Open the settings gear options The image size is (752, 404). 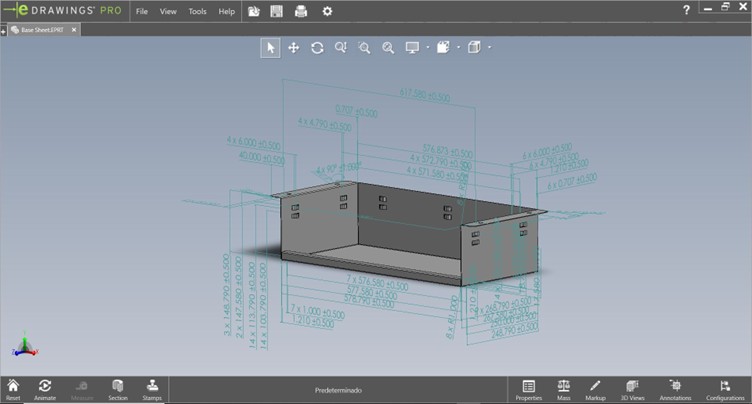(x=326, y=11)
